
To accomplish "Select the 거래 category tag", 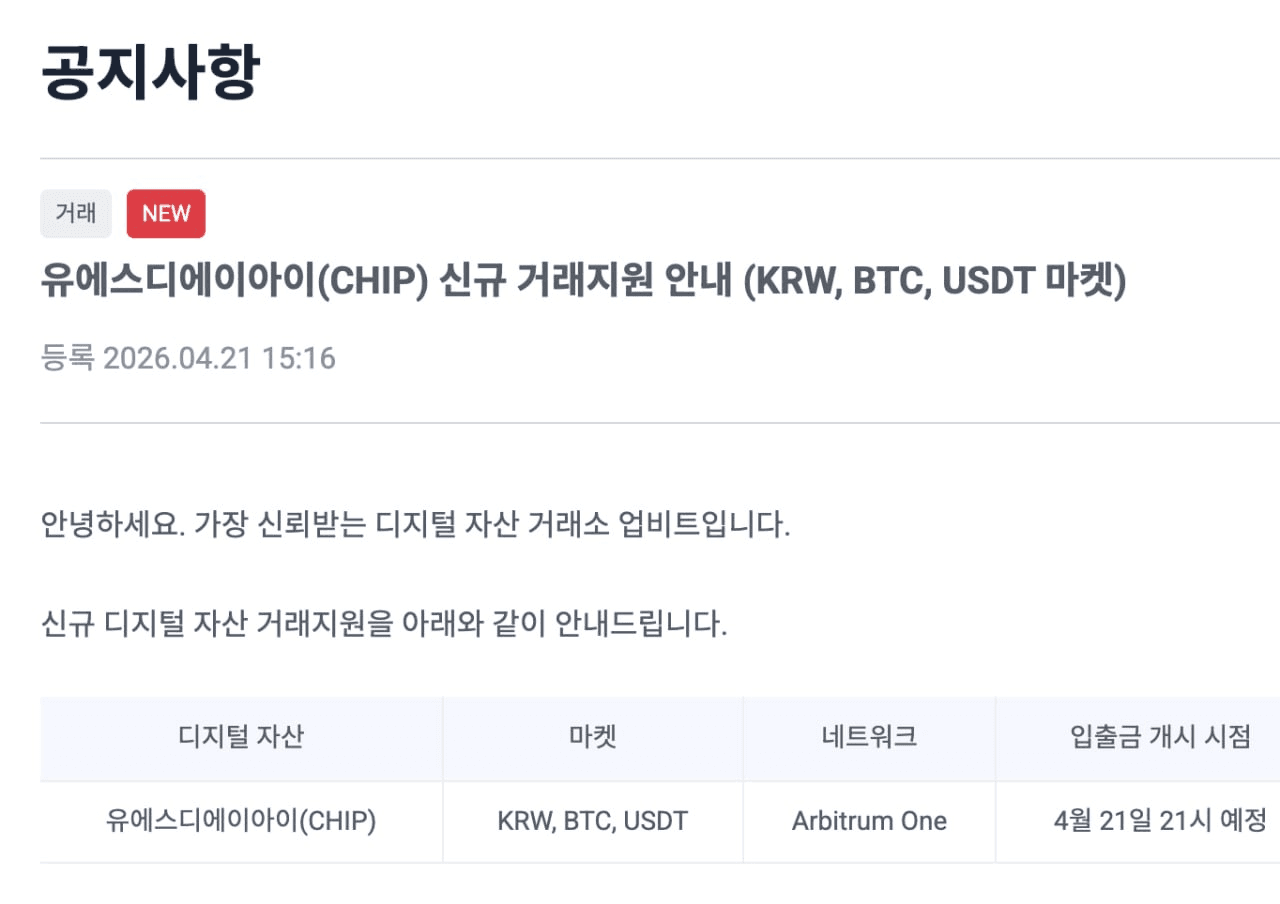I will click(x=76, y=213).
